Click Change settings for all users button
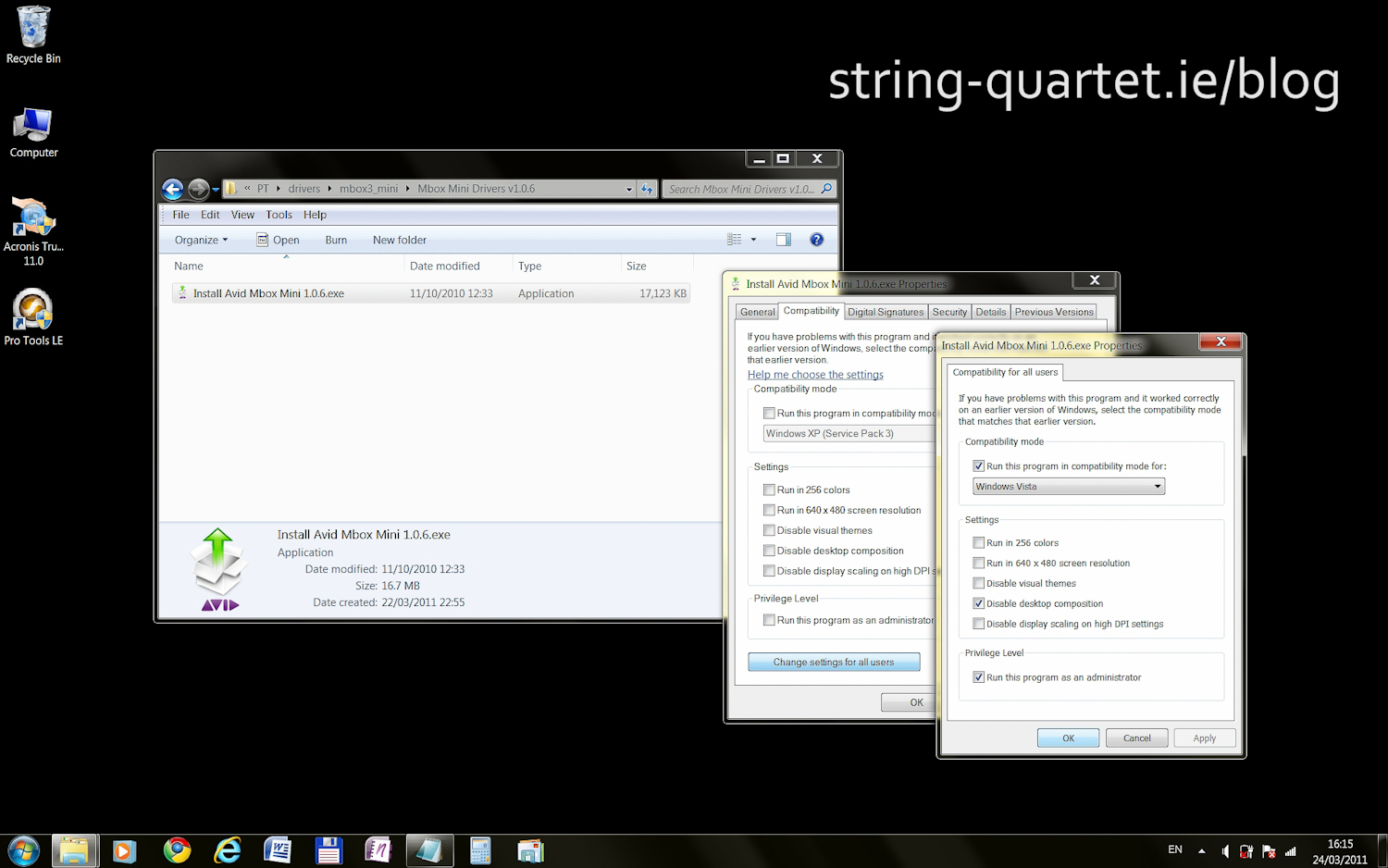 point(834,662)
